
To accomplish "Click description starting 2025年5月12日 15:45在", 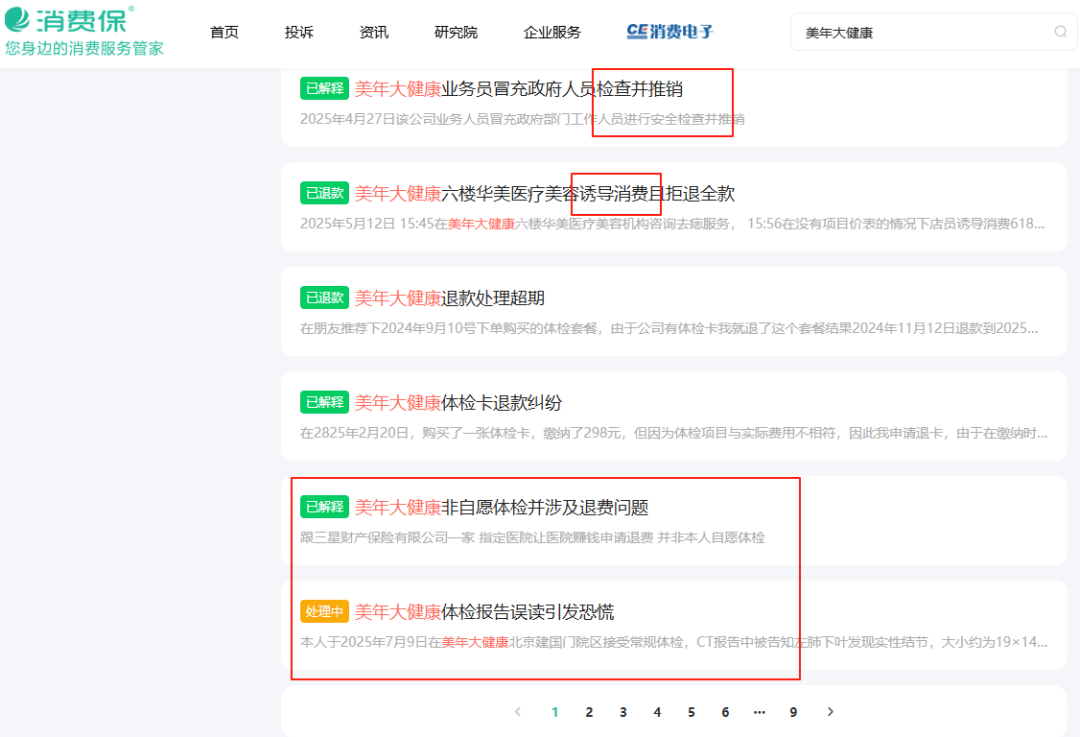I will [x=672, y=224].
